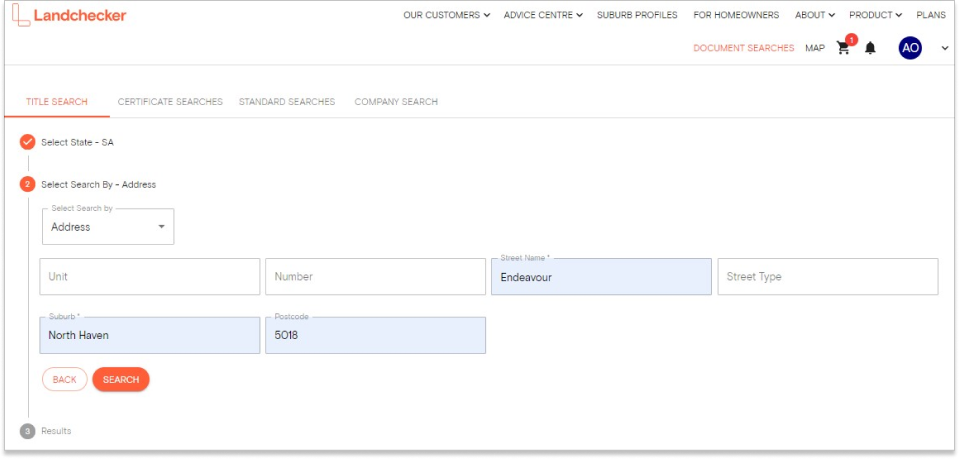Expand the account menu chevron beside AO
959x459 pixels.
(945, 48)
